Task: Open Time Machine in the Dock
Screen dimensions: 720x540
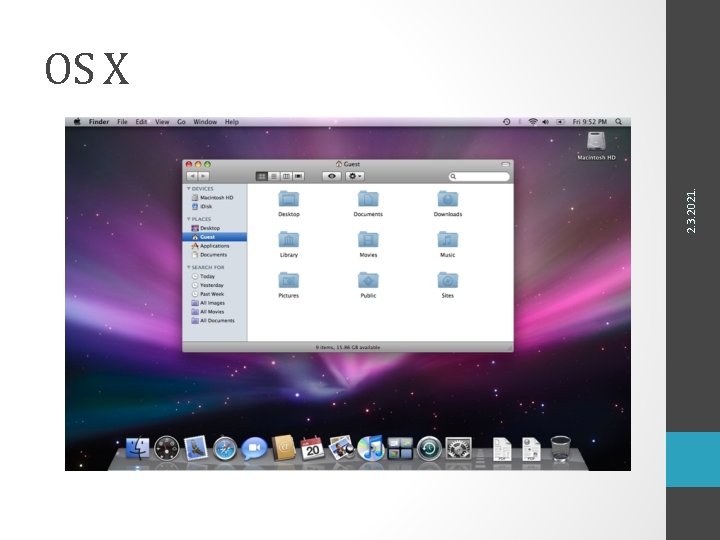Action: 429,449
